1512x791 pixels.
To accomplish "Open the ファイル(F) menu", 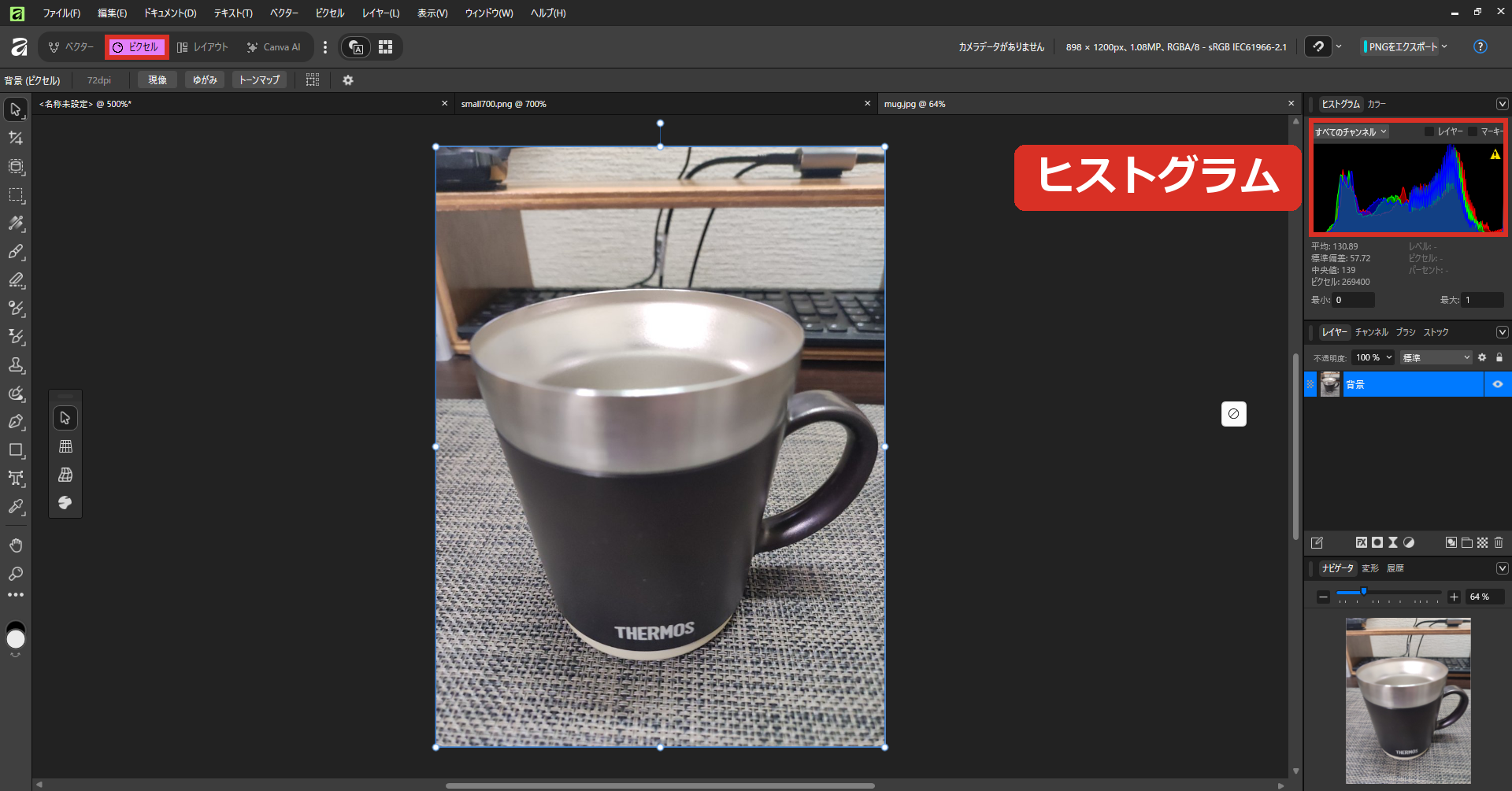I will coord(61,13).
